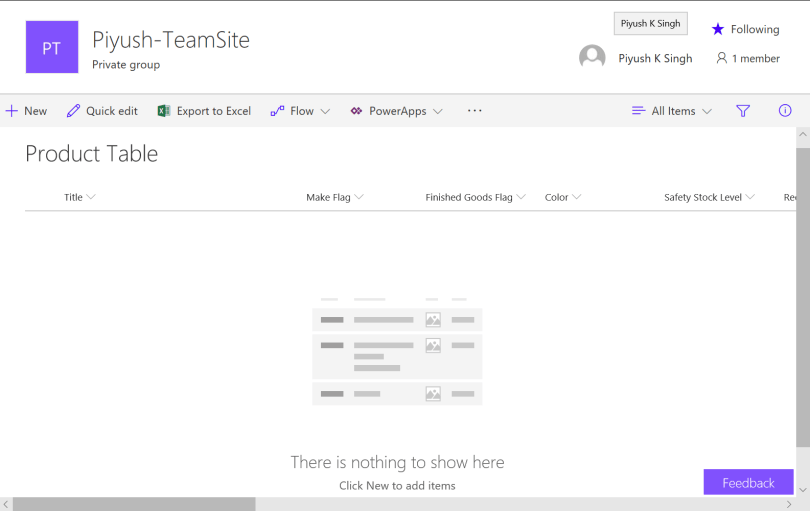Screen dimensions: 810x511
Task: Click the Flow icon
Action: 277,111
